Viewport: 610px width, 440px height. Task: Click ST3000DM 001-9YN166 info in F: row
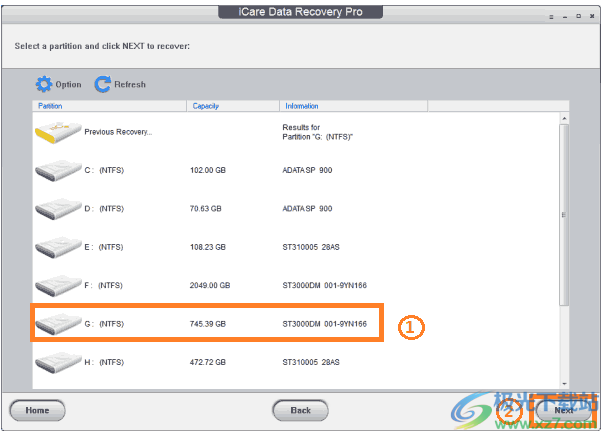pyautogui.click(x=324, y=286)
